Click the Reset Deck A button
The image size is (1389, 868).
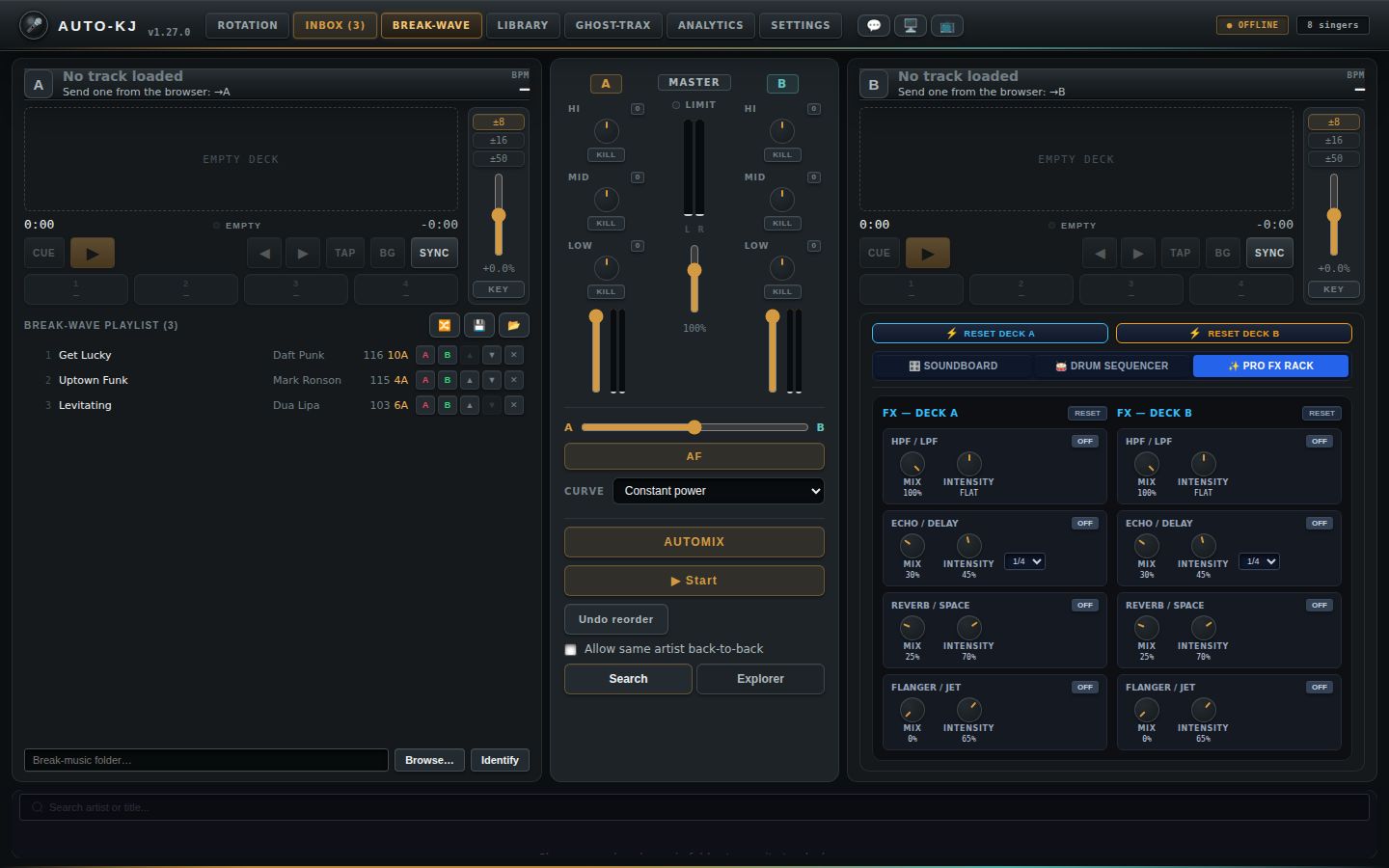(x=990, y=334)
